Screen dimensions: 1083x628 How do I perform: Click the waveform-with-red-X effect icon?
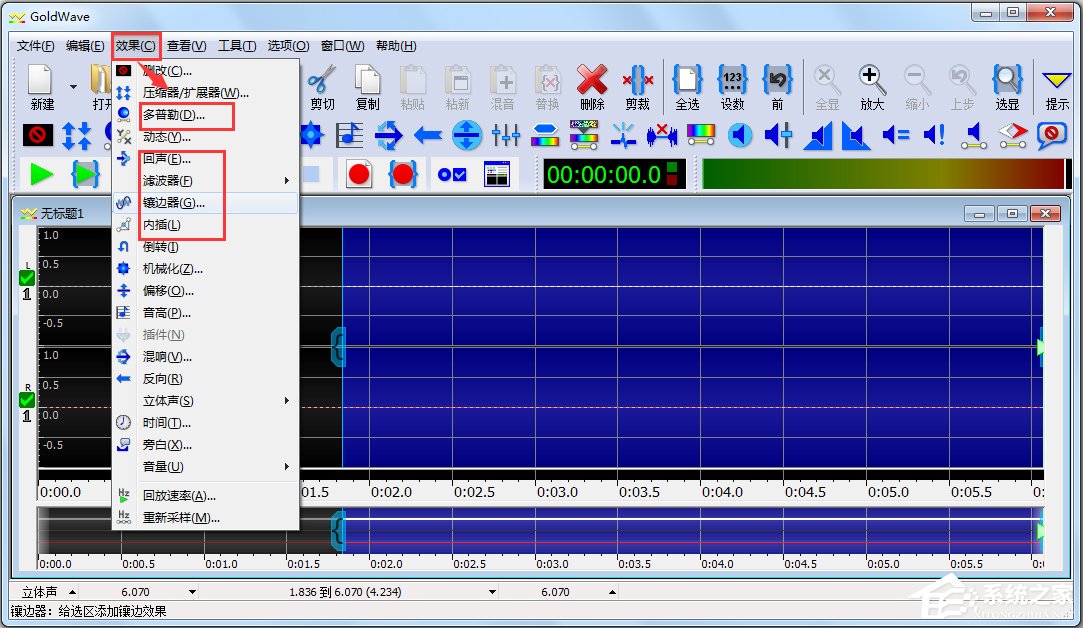[x=662, y=135]
